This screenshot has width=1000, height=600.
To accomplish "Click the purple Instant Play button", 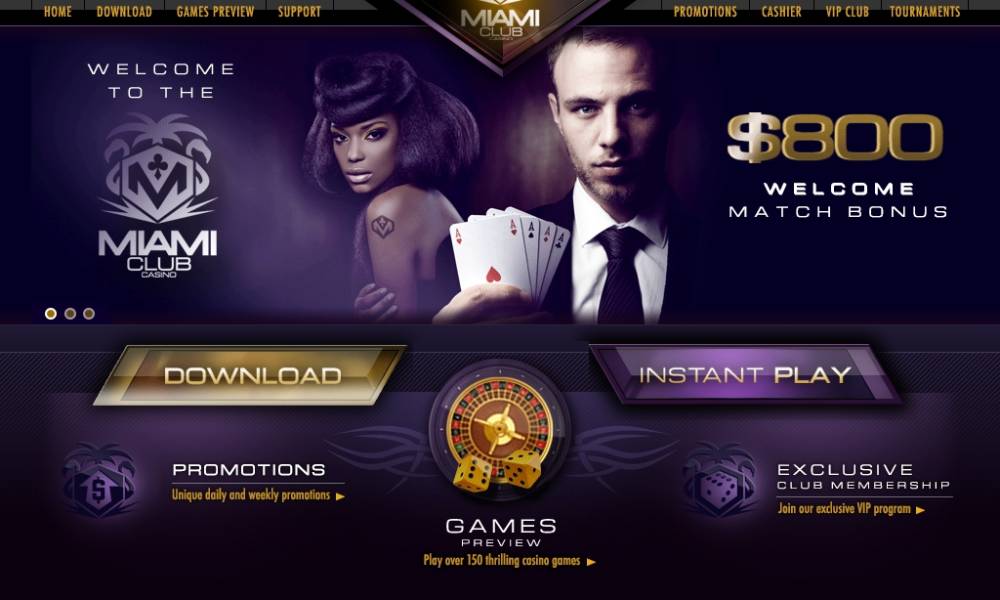I will pos(745,374).
